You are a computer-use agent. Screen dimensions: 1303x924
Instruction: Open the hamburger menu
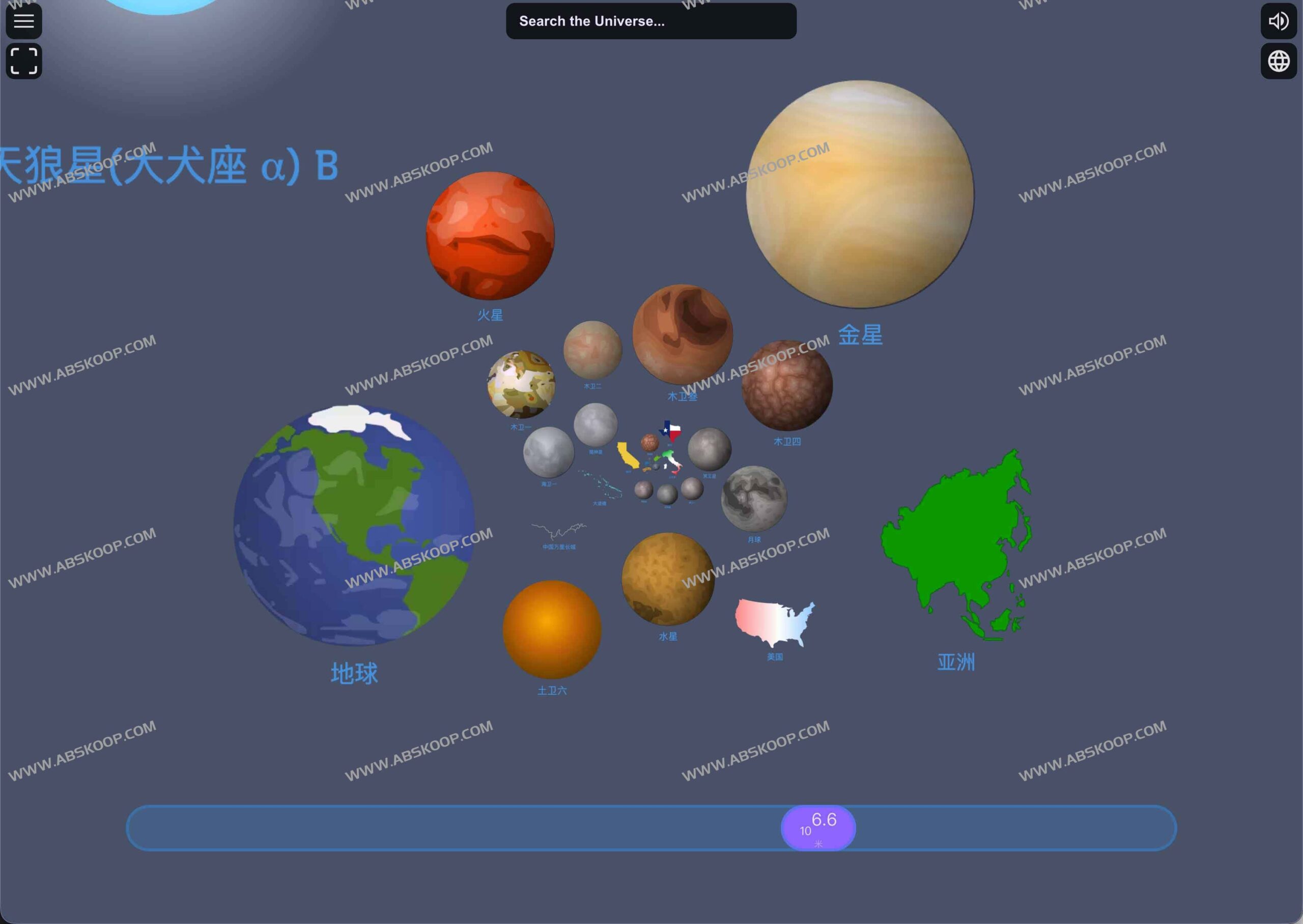point(23,21)
